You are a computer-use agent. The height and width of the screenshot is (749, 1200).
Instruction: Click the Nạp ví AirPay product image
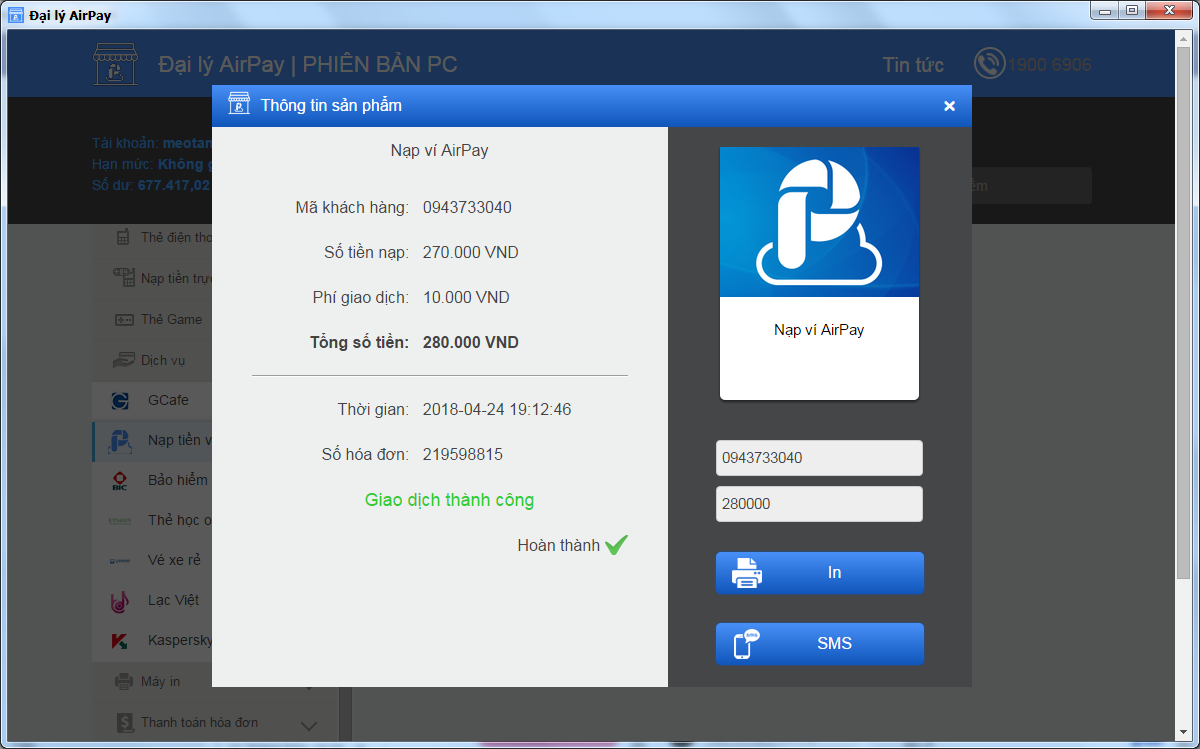tap(819, 222)
